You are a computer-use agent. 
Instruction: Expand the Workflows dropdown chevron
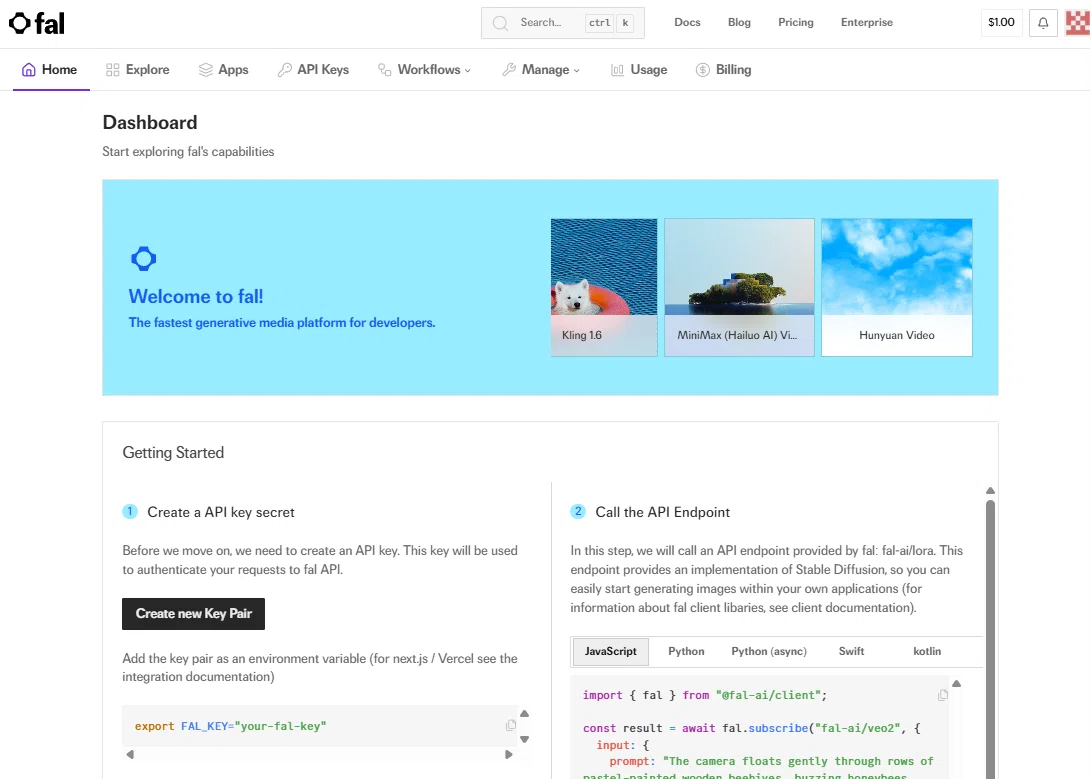pyautogui.click(x=468, y=70)
